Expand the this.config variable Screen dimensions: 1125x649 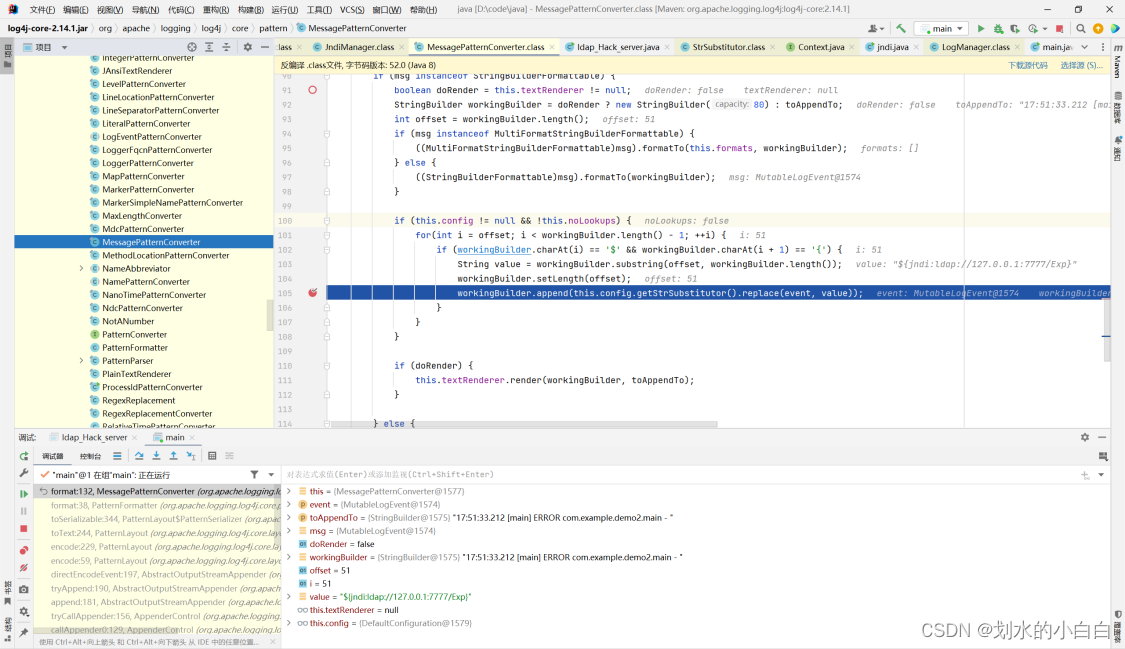pyautogui.click(x=289, y=623)
